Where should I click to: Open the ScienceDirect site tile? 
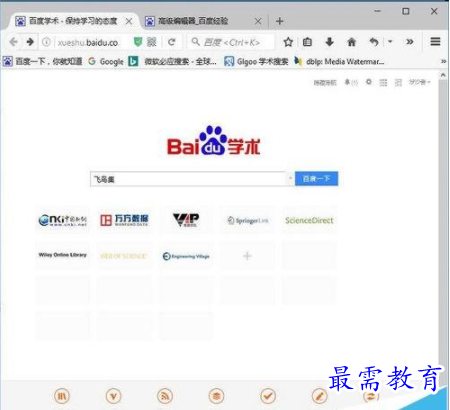[309, 220]
